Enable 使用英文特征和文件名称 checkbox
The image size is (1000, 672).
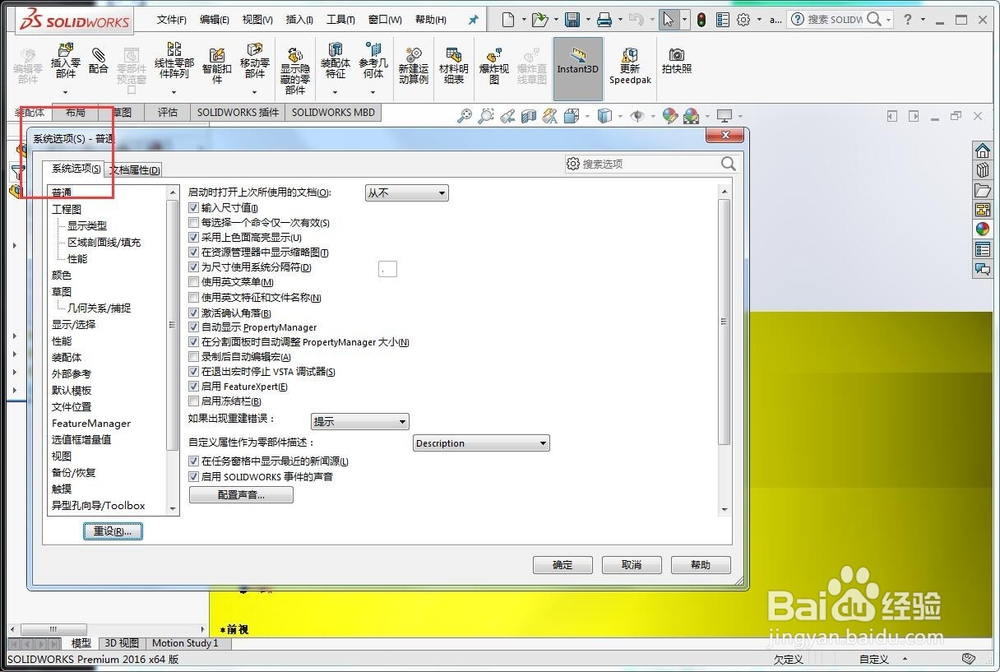194,298
